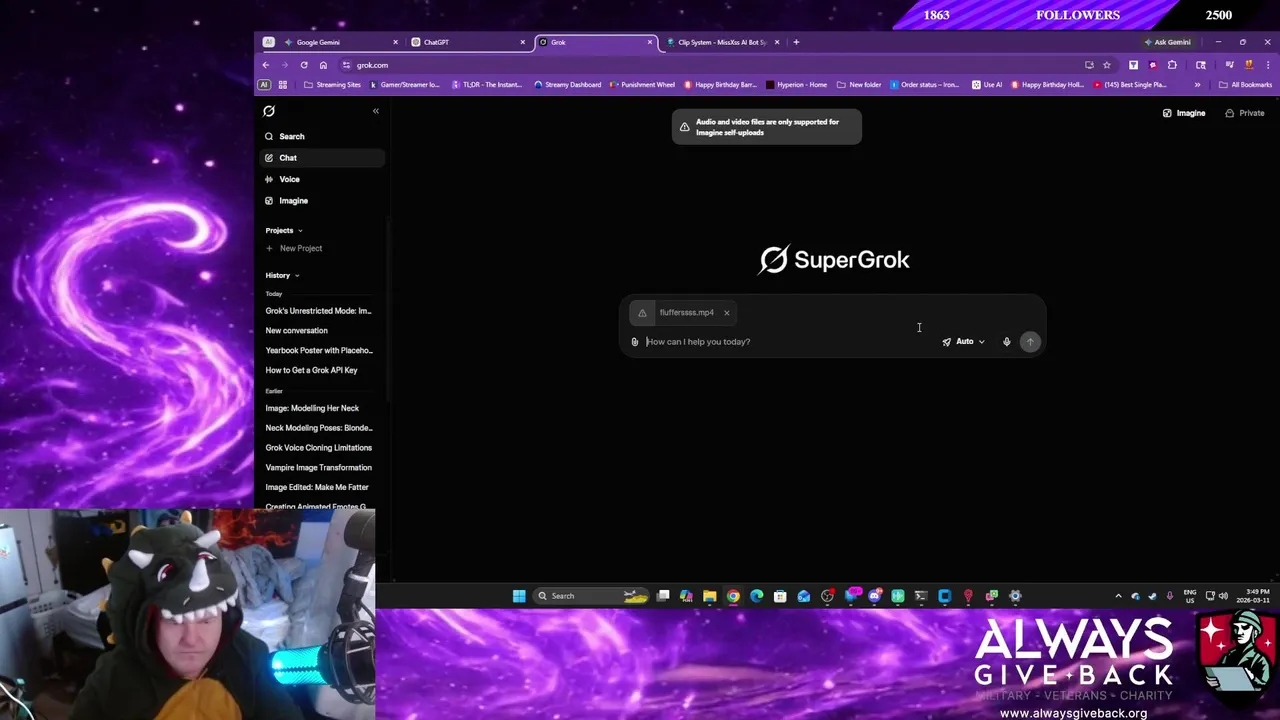The width and height of the screenshot is (1280, 720).
Task: Open the Settings gear taskbar icon
Action: [x=1015, y=597]
